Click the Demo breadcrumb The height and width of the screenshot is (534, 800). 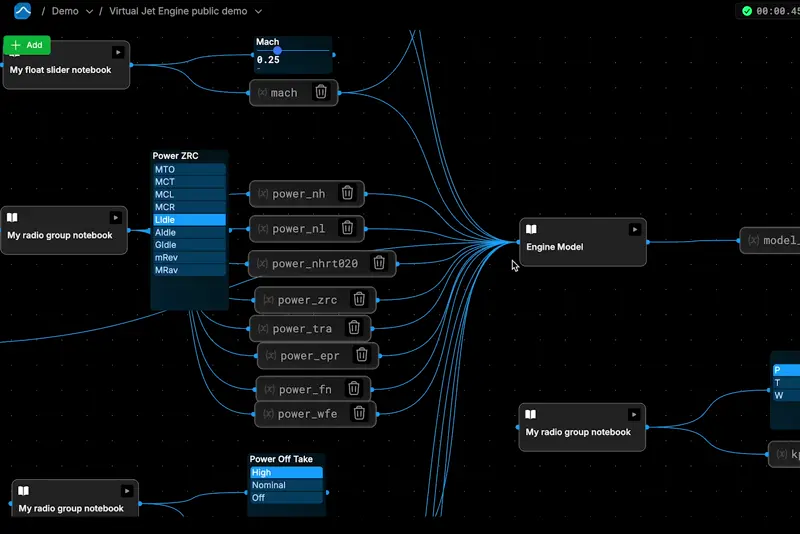65,11
